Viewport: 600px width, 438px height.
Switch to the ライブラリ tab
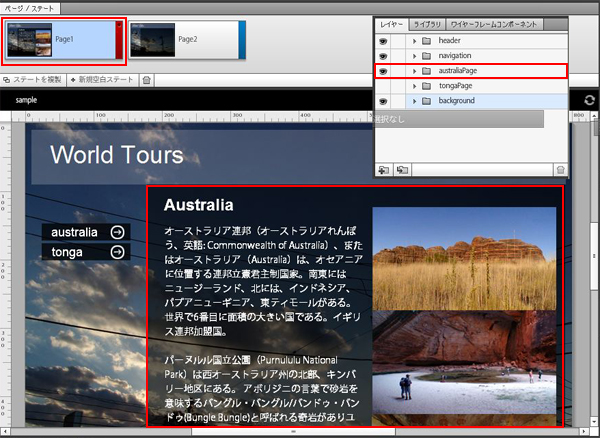[x=427, y=25]
